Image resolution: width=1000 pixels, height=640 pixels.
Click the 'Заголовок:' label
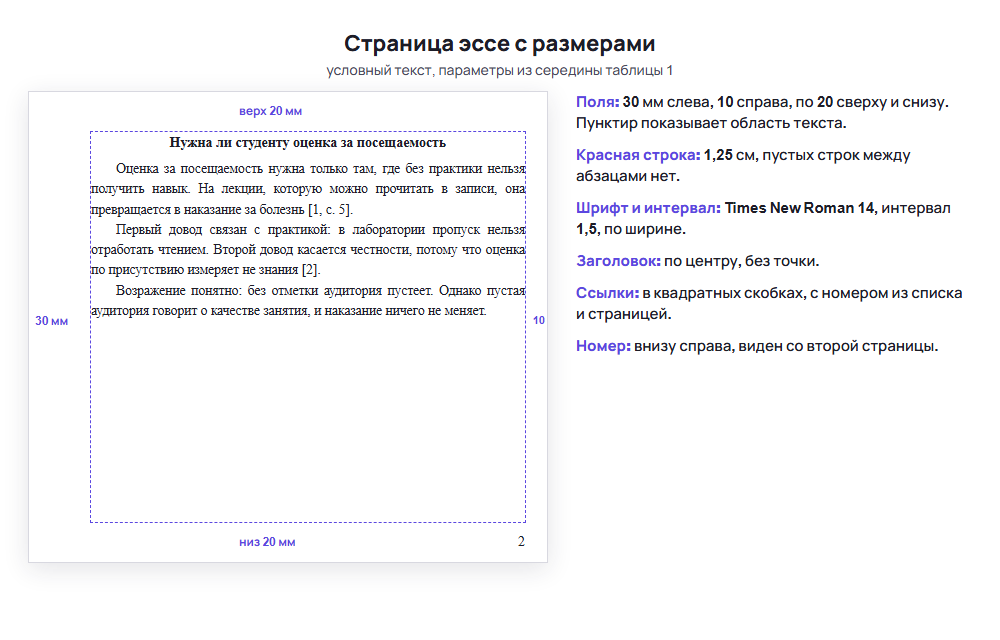click(618, 261)
